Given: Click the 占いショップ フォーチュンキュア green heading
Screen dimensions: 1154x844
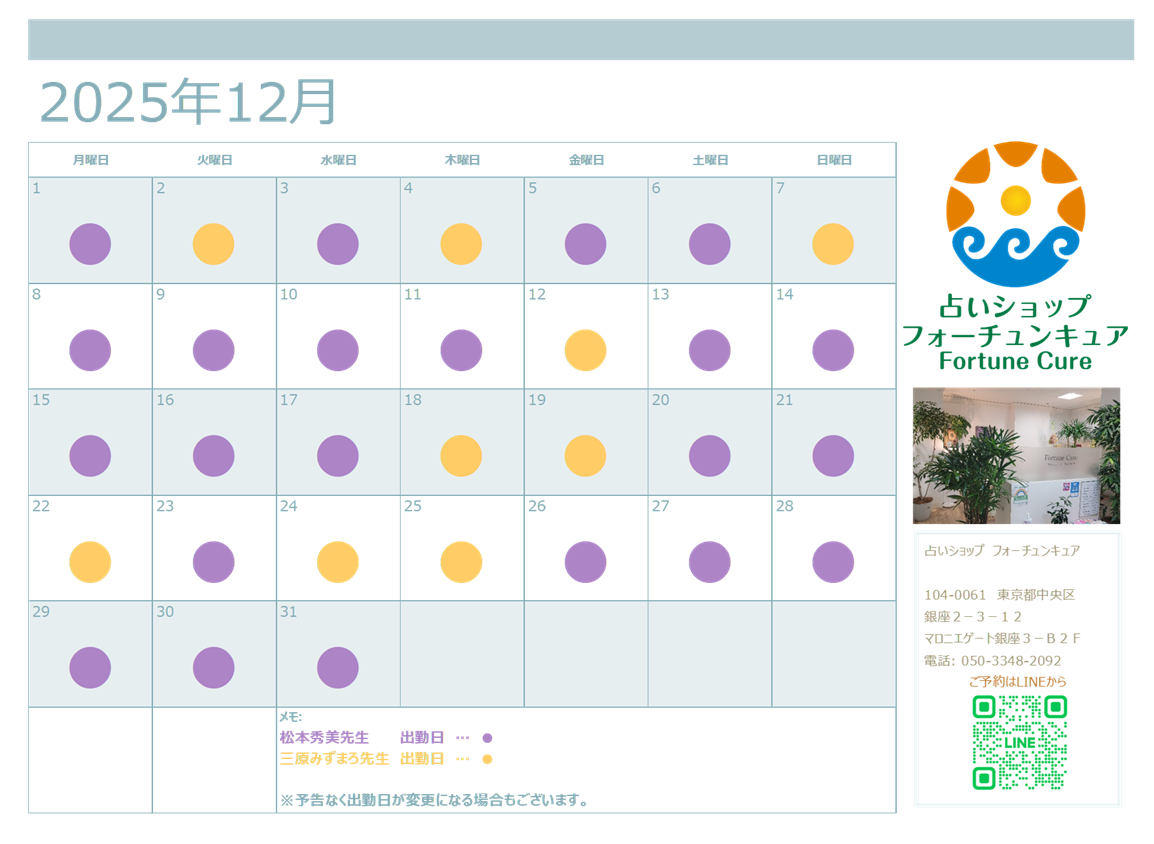Looking at the screenshot, I should point(1015,321).
